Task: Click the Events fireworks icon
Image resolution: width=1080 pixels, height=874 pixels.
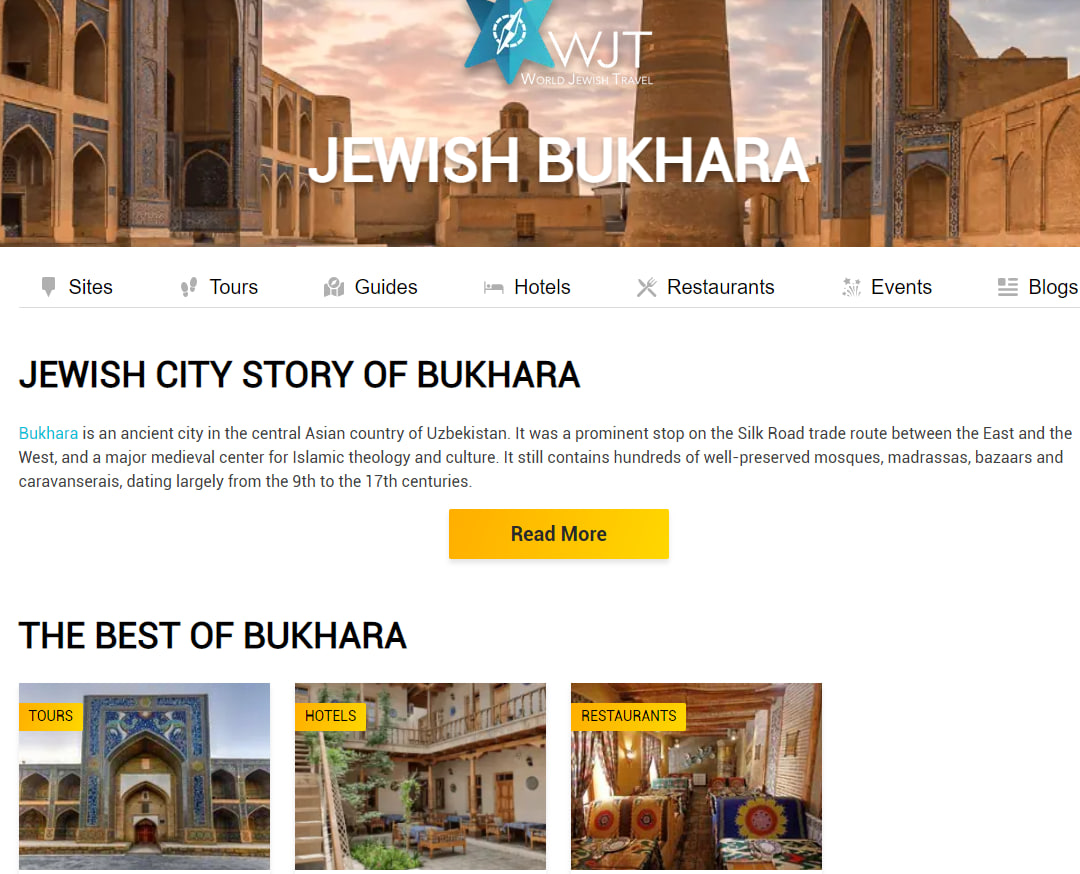Action: click(x=851, y=287)
